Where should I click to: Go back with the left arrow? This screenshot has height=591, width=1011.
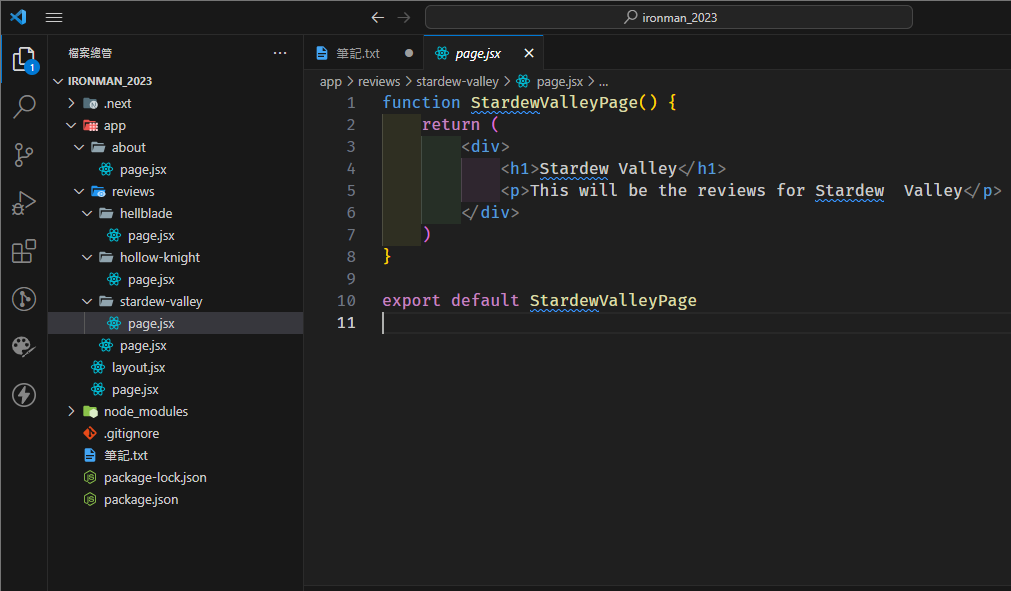378,17
